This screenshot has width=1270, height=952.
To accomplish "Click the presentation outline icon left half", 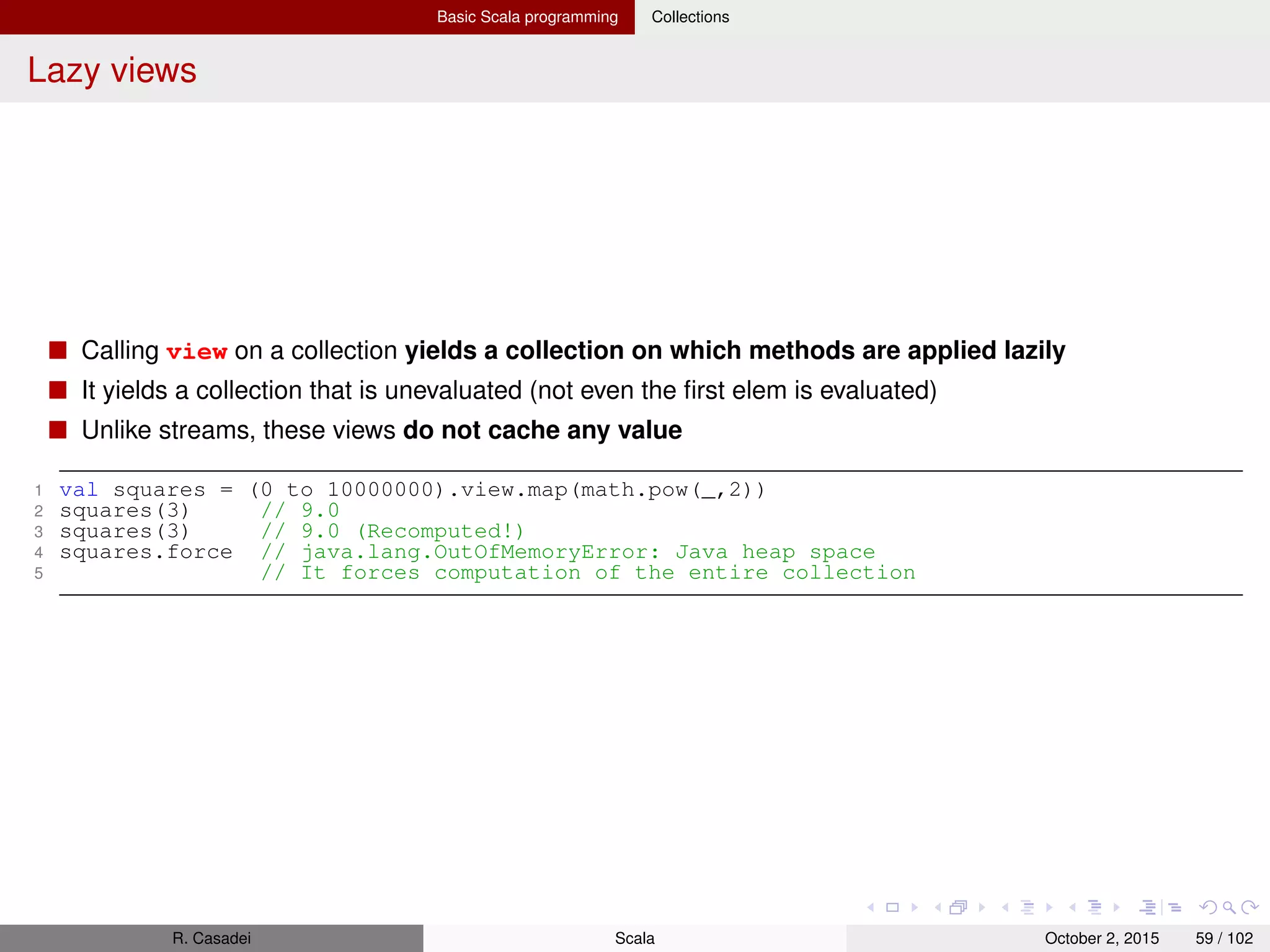I will 1148,907.
